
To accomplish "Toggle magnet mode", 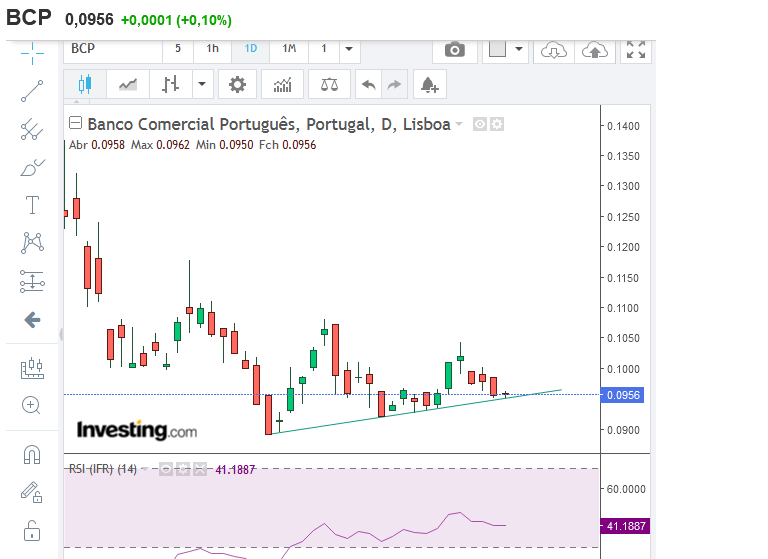I will tap(32, 455).
